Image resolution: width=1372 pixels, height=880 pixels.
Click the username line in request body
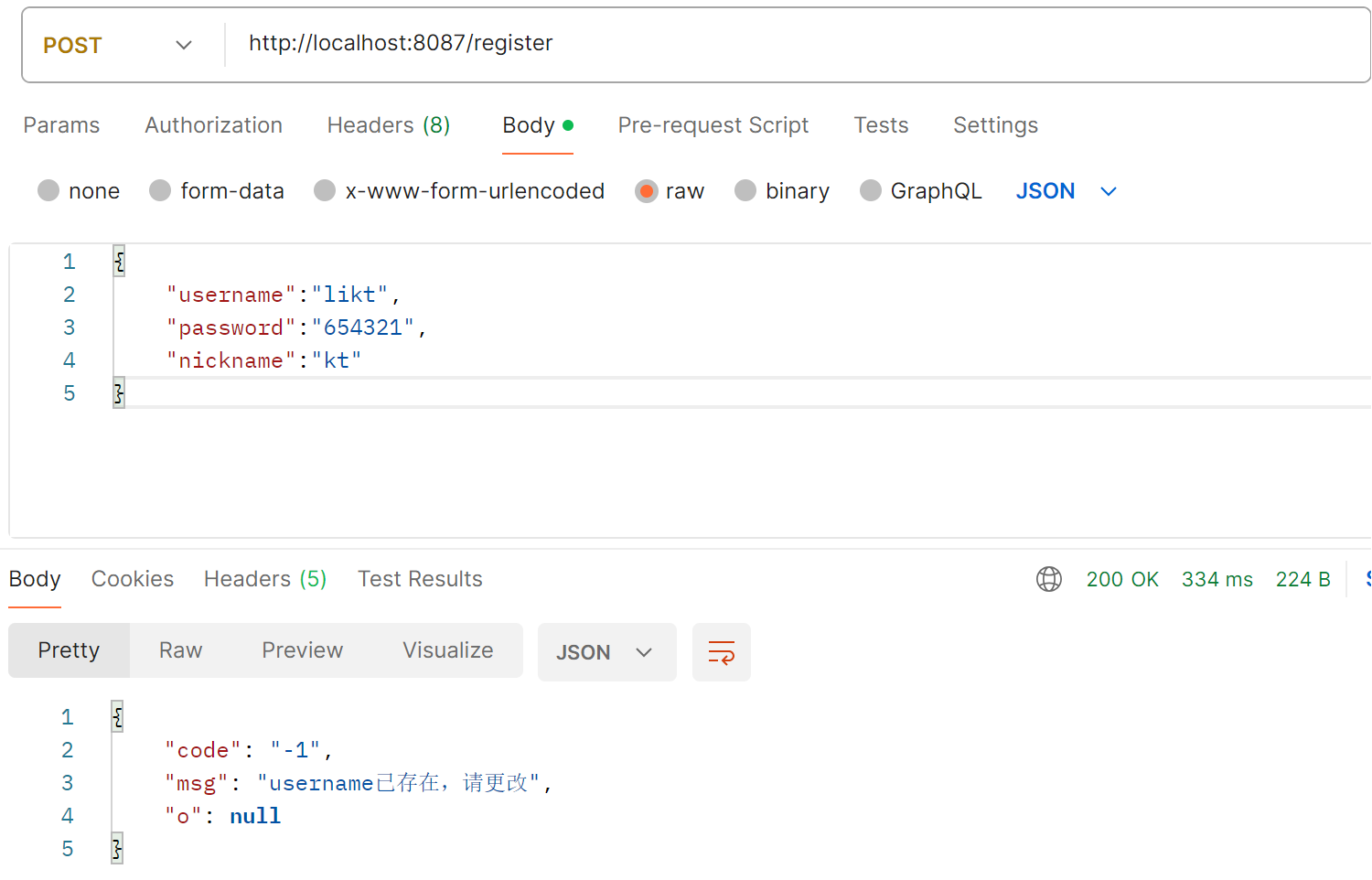coord(284,295)
